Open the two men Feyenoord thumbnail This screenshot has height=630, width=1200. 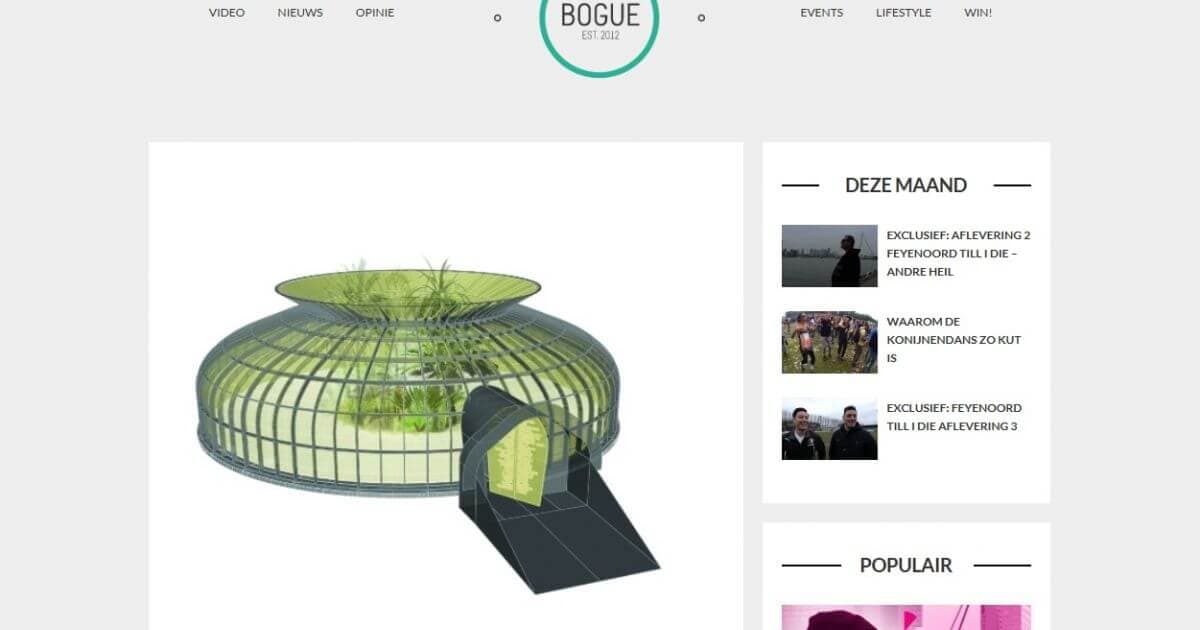tap(829, 429)
